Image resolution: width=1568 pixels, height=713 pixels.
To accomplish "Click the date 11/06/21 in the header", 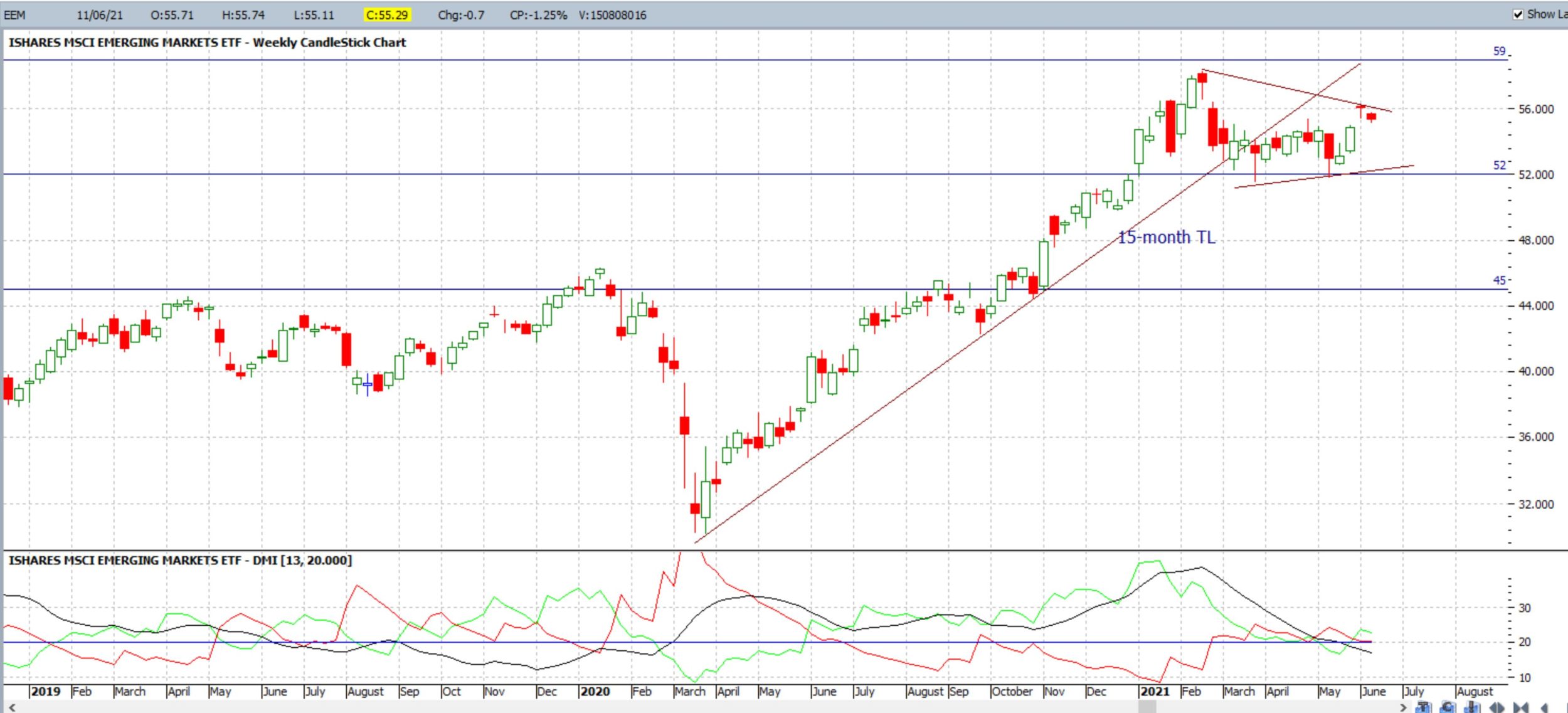I will click(100, 15).
